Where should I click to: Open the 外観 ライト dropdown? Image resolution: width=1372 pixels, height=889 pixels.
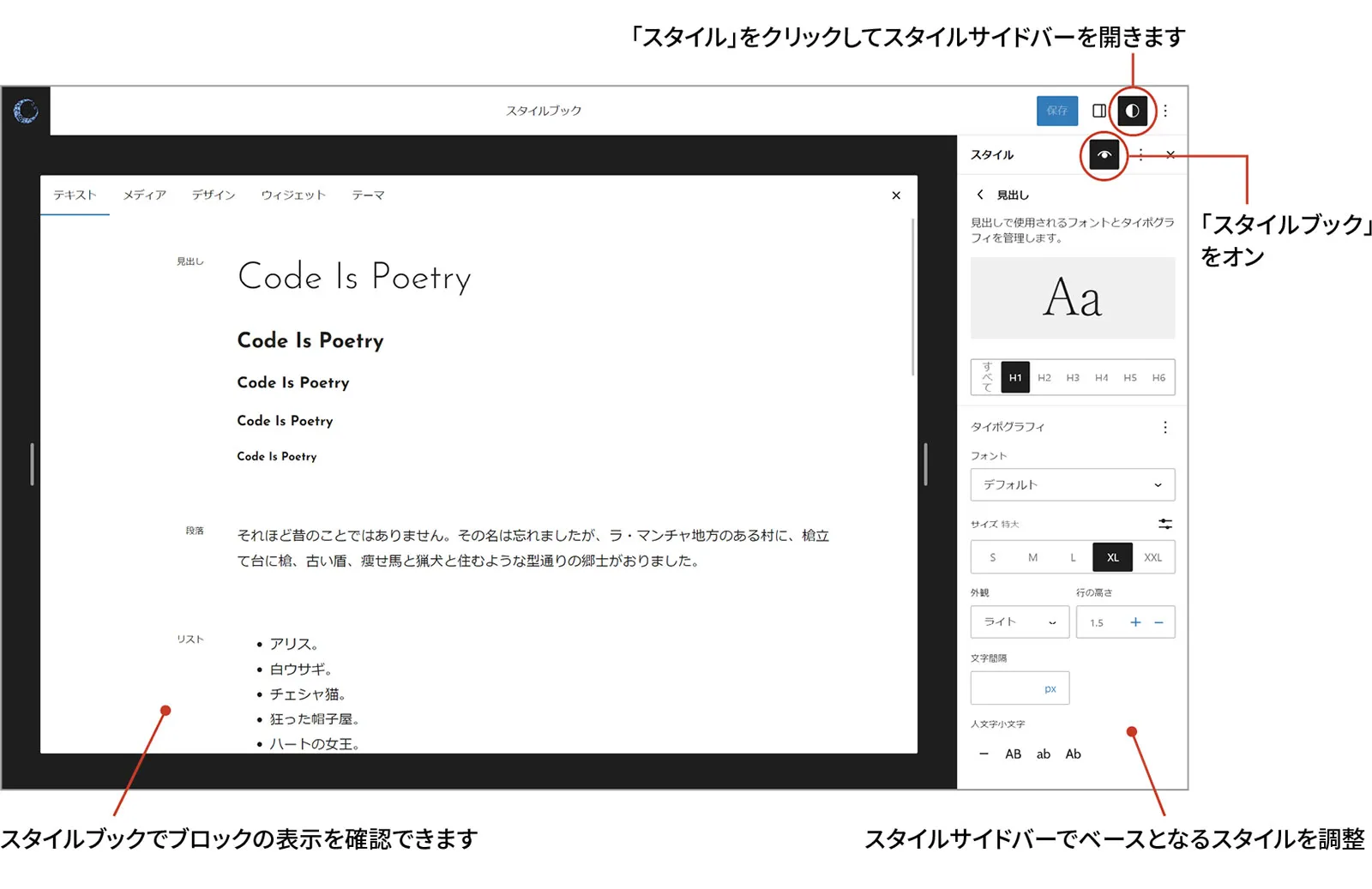[x=1020, y=622]
